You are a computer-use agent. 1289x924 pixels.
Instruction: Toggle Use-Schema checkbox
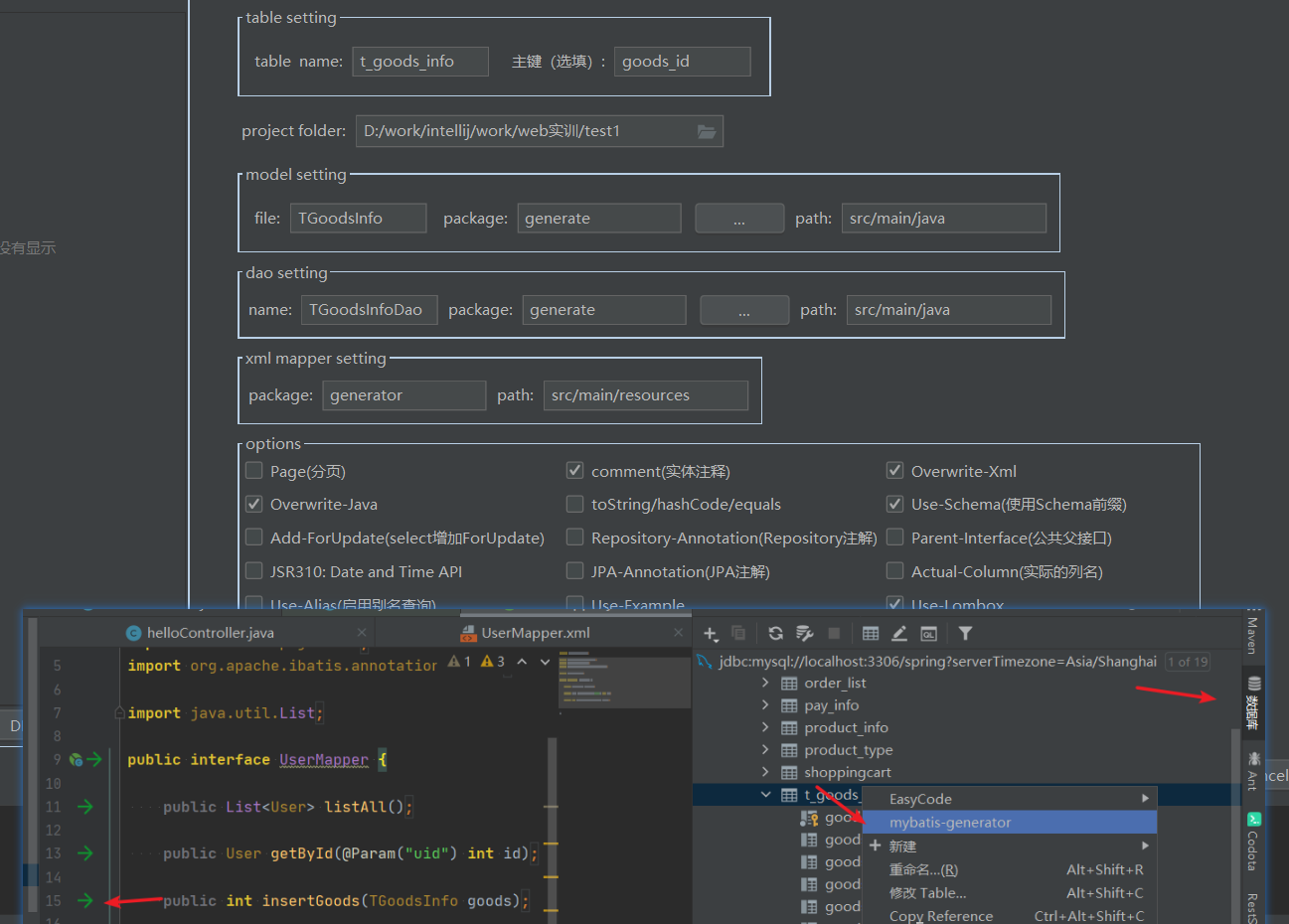click(x=894, y=504)
